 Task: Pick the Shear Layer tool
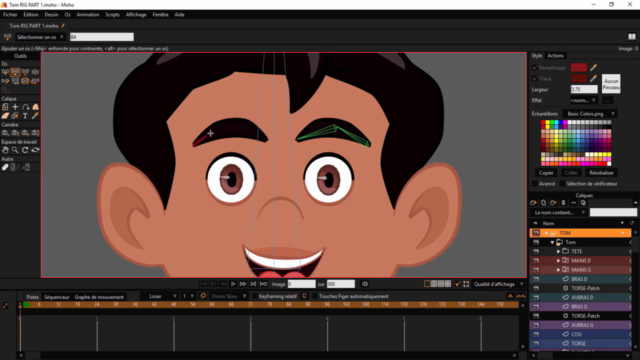tap(5, 116)
